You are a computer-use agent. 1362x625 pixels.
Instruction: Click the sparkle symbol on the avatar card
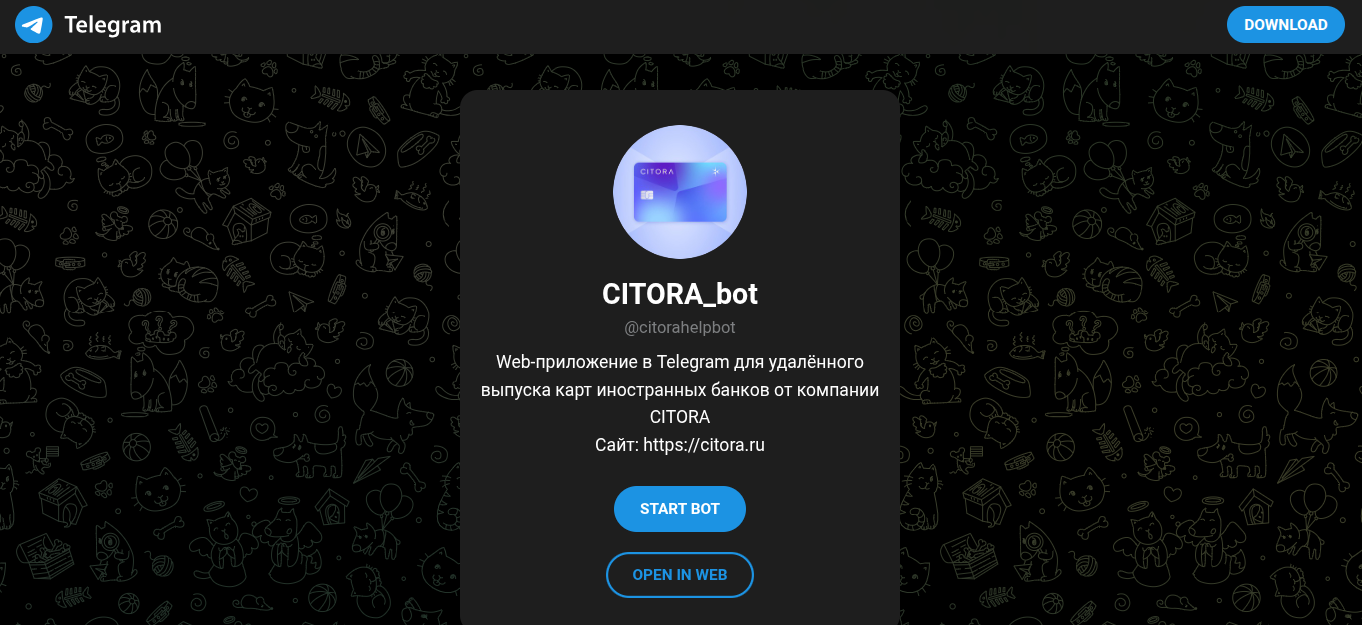click(716, 172)
